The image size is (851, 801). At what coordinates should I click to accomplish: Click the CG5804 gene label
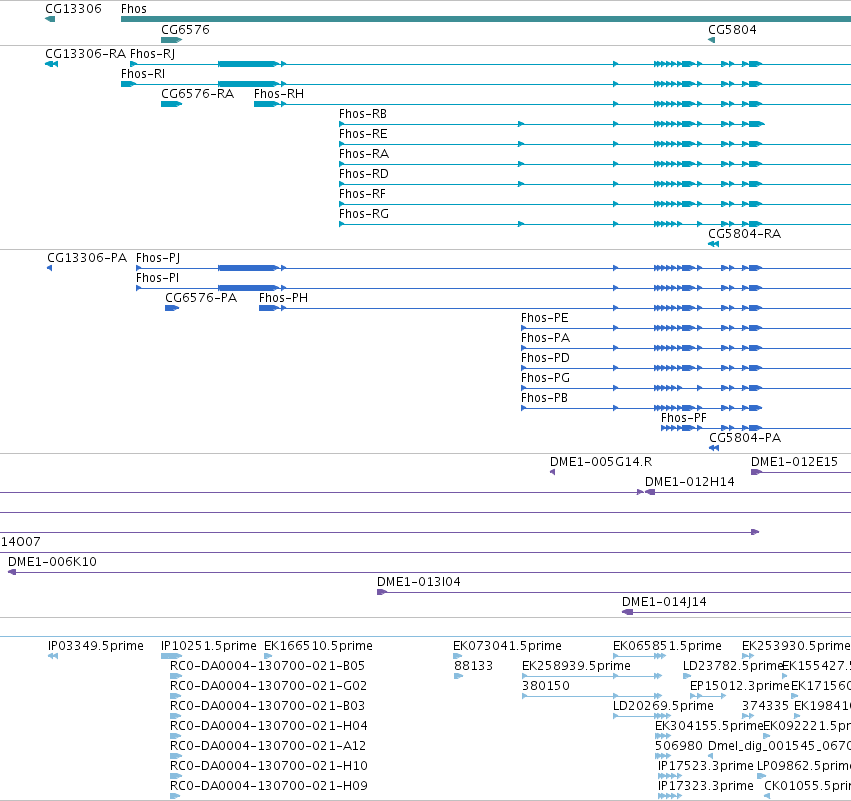732,29
